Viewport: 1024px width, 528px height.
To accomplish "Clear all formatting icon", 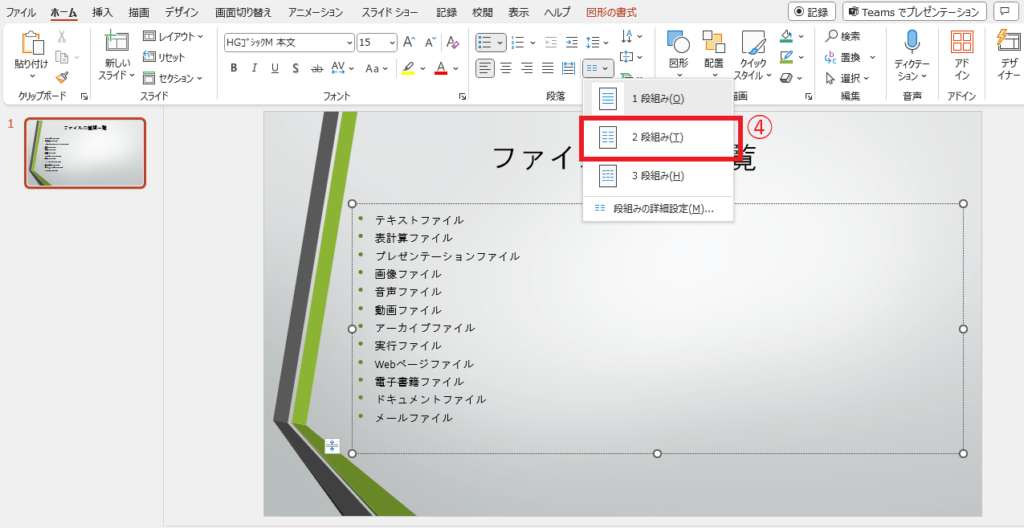I will point(453,42).
